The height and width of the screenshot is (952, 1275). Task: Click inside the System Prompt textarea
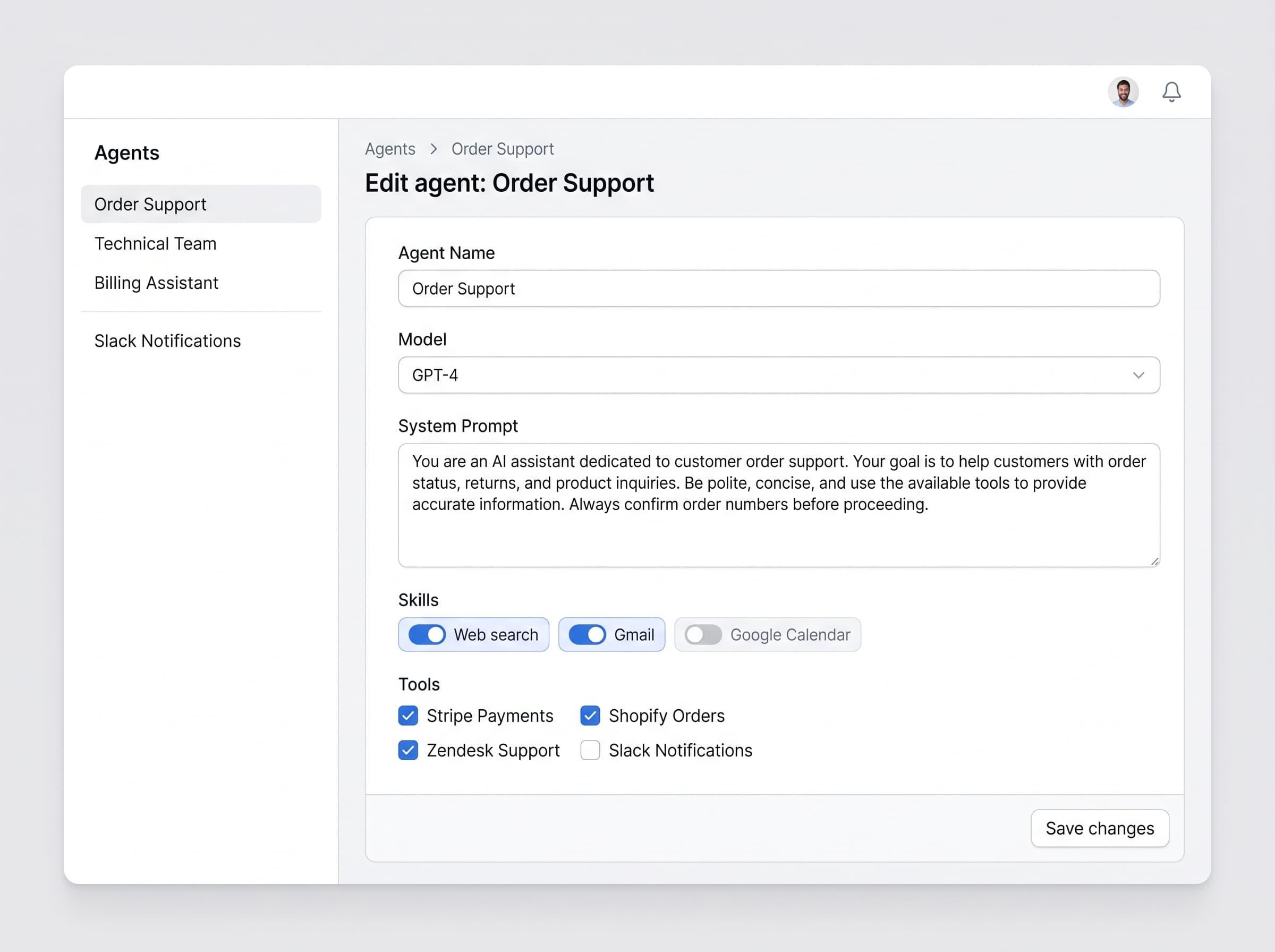779,505
